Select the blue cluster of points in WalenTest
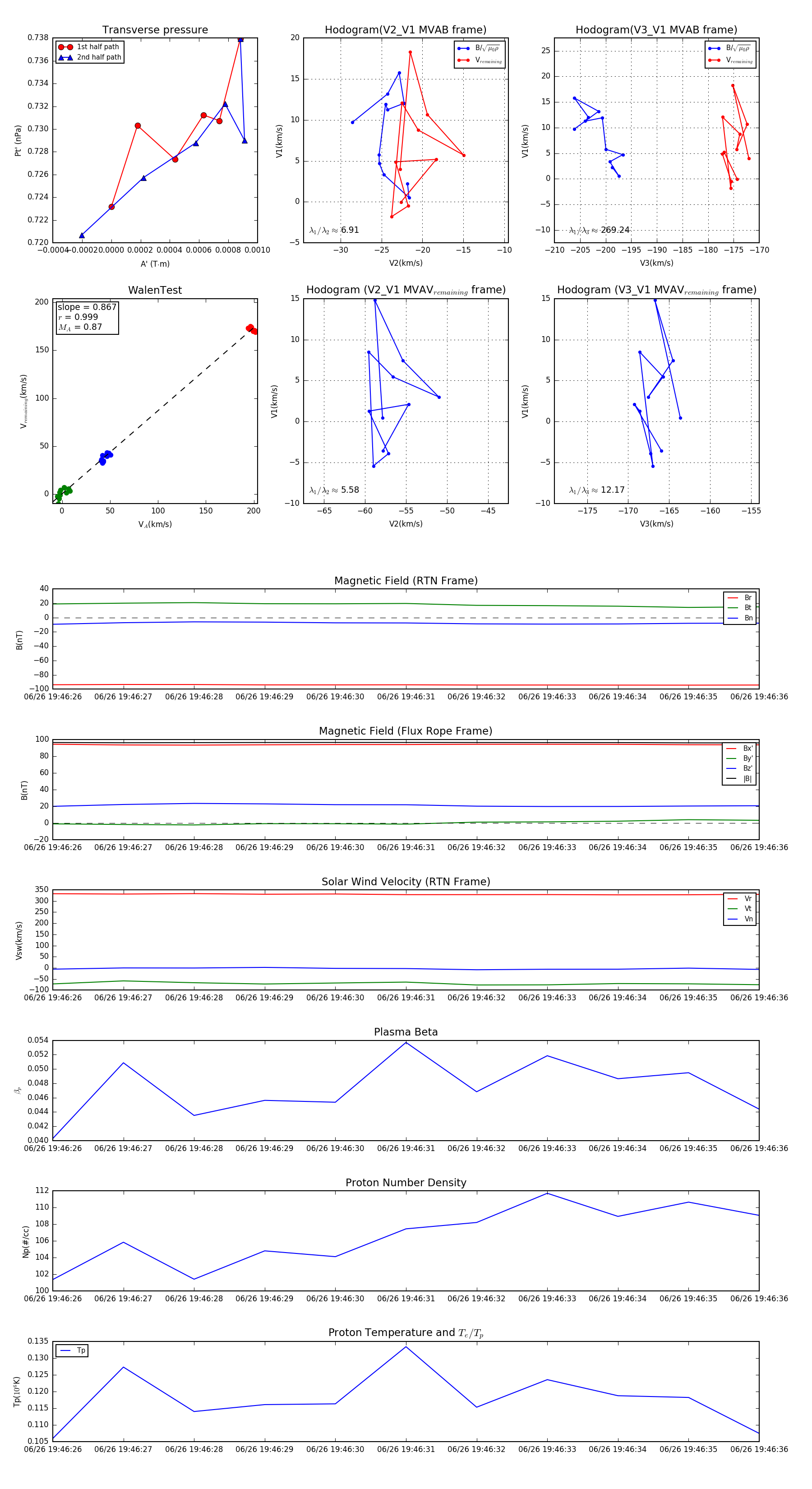812x1489 pixels. tap(105, 457)
